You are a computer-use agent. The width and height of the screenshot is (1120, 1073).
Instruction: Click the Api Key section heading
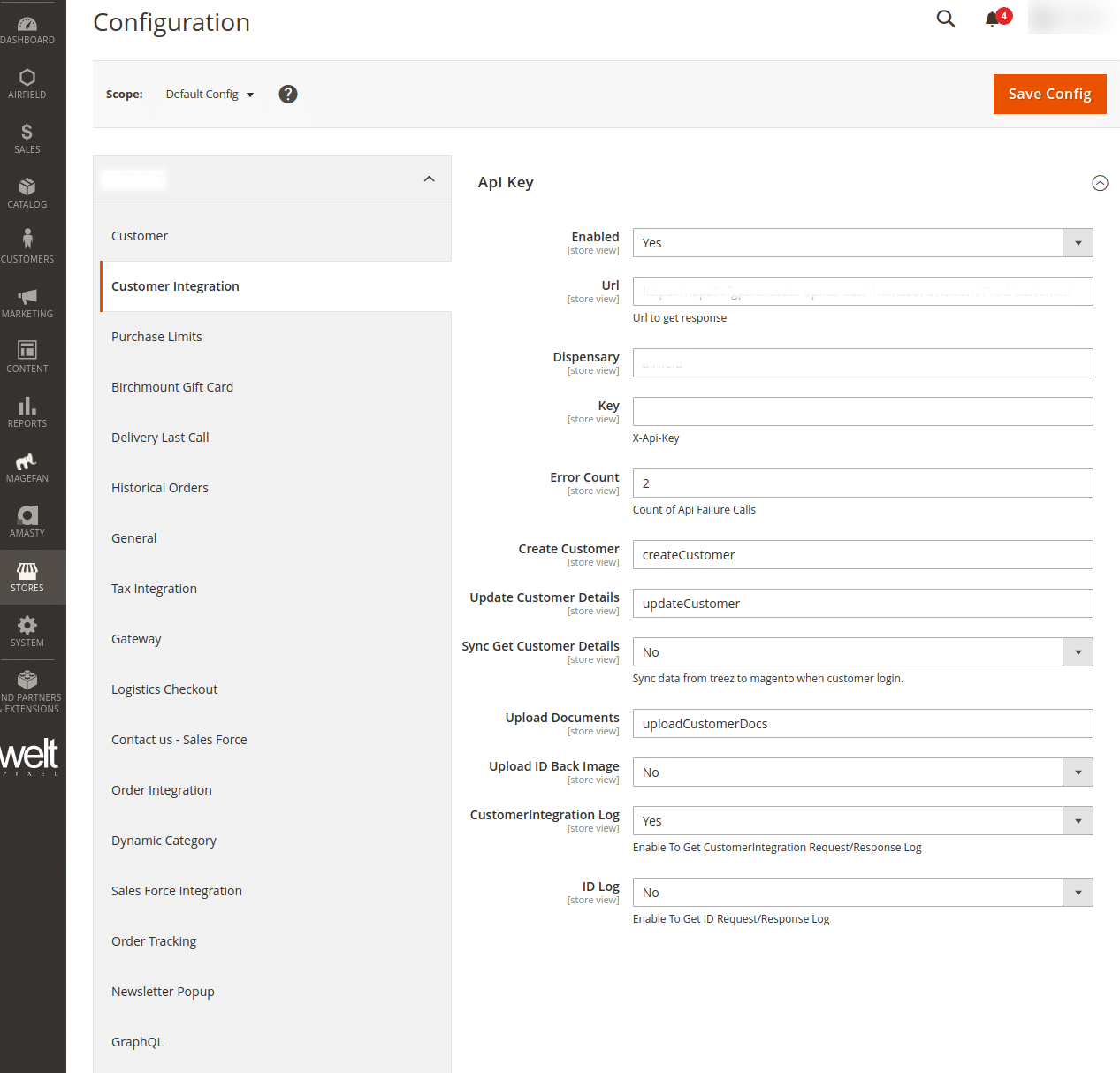pyautogui.click(x=506, y=182)
